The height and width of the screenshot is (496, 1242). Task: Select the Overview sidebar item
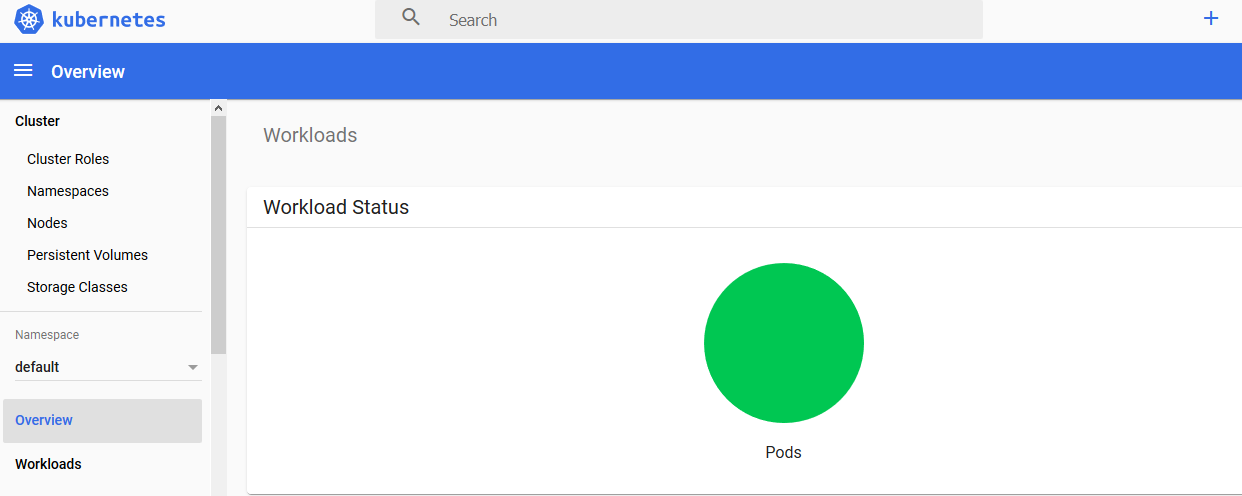(x=102, y=421)
